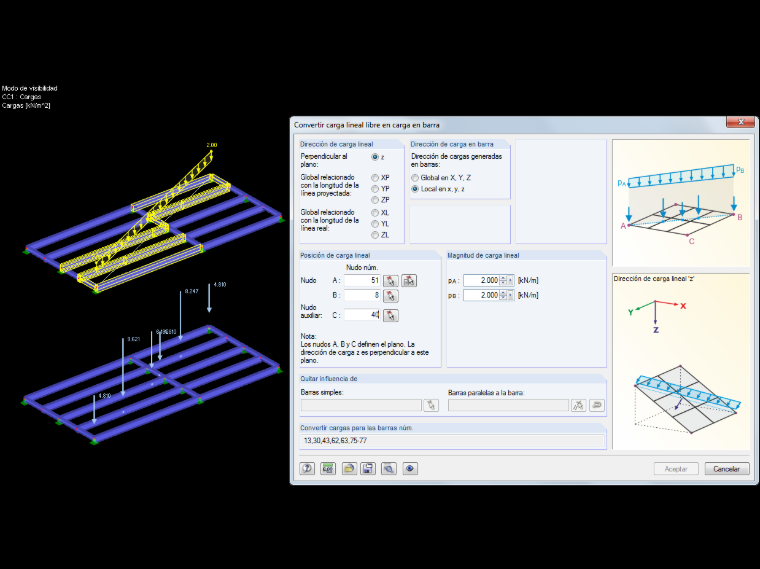The image size is (760, 569).
Task: Click the magnifier view icon in the dialog footer
Action: (389, 469)
